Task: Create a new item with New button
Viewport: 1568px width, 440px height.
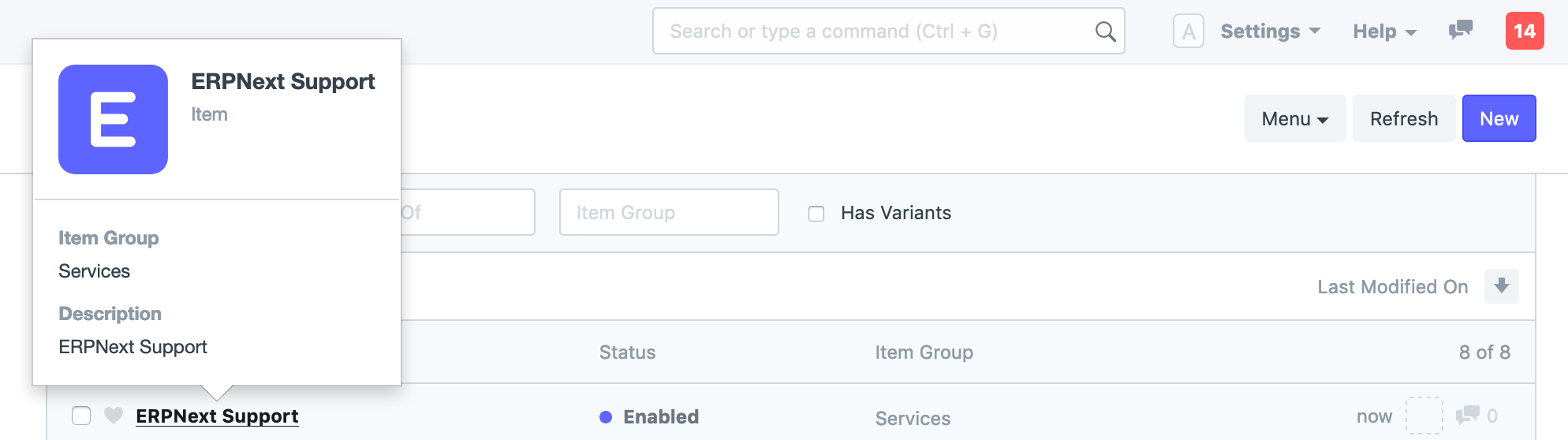Action: tap(1499, 118)
